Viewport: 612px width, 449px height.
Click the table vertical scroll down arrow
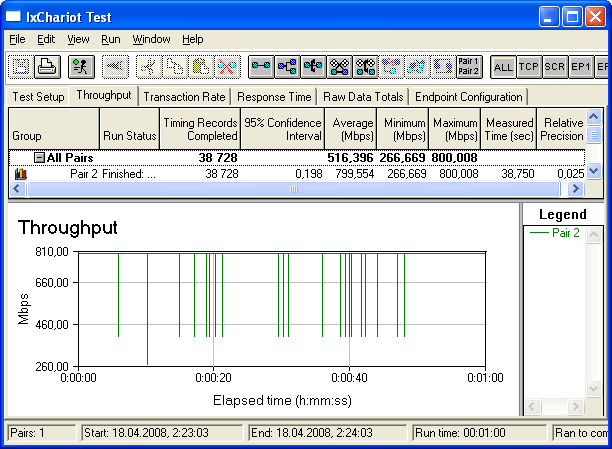point(594,171)
